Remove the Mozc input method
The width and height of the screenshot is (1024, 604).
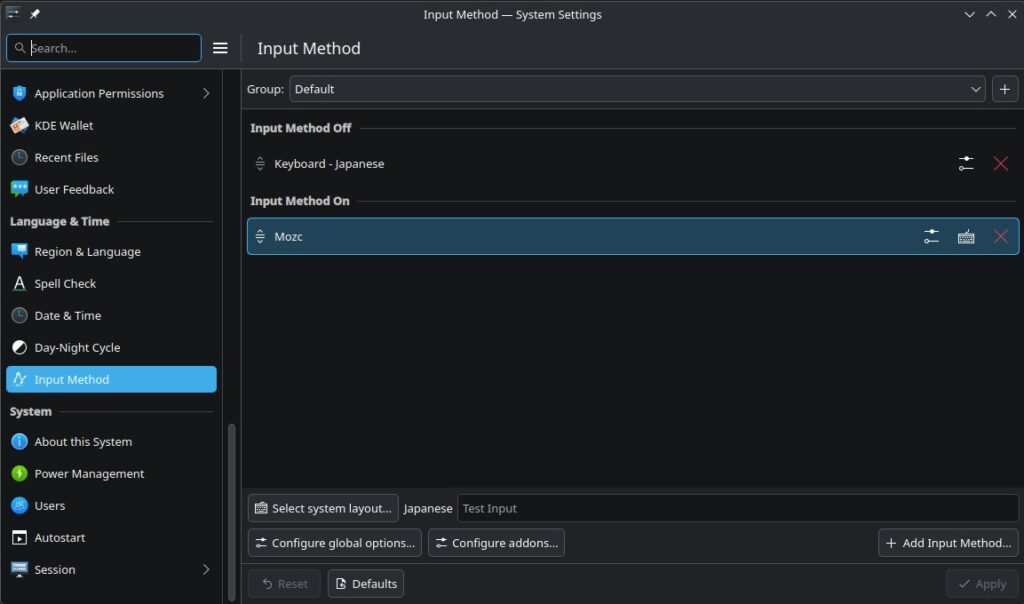tap(1000, 237)
